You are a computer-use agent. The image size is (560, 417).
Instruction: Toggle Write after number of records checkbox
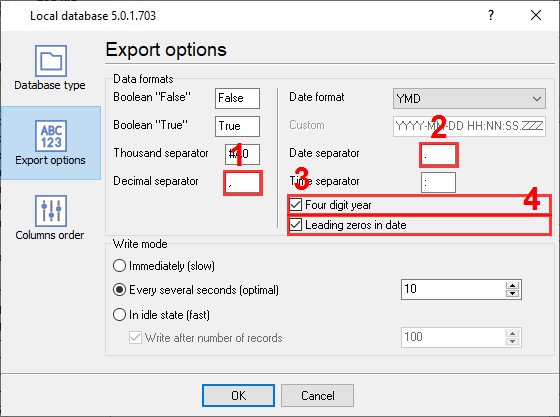pos(135,337)
